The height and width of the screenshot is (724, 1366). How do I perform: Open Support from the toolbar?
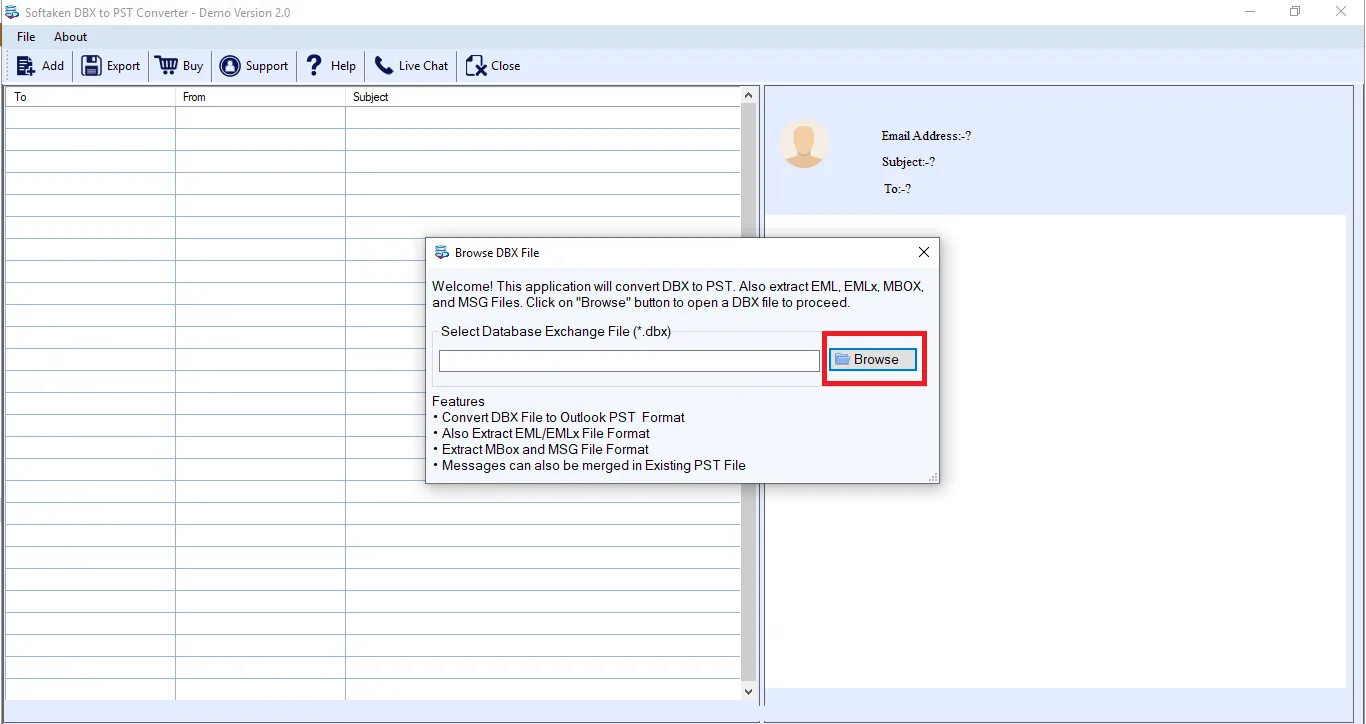pyautogui.click(x=254, y=66)
